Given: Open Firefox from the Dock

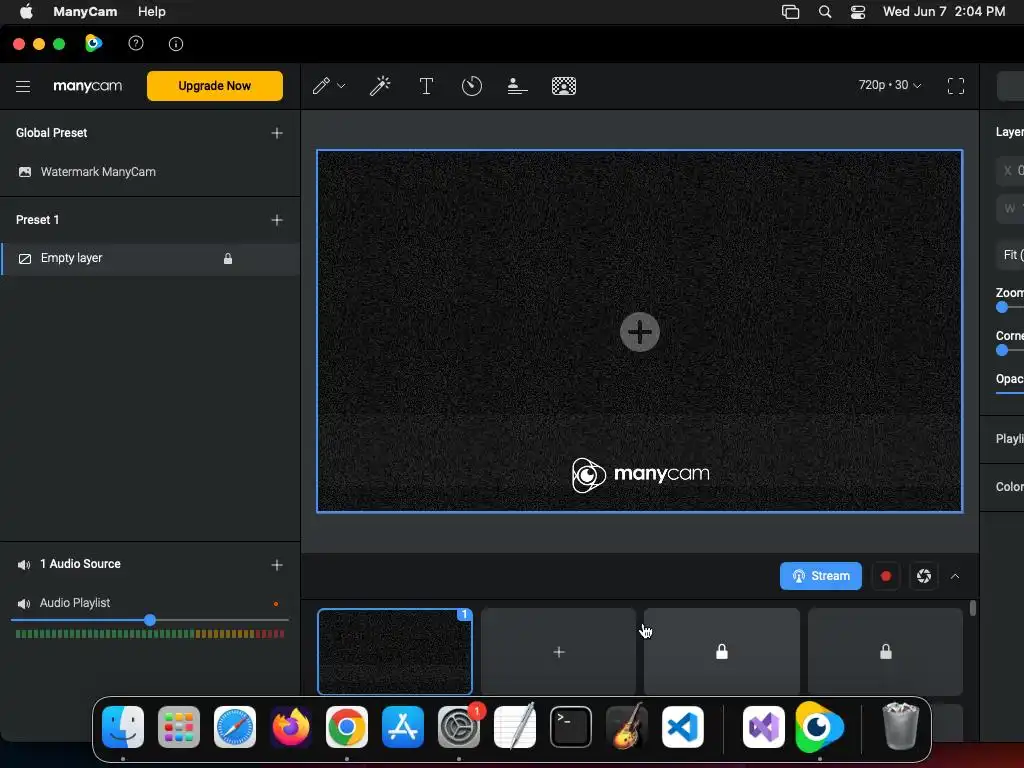Looking at the screenshot, I should (291, 727).
